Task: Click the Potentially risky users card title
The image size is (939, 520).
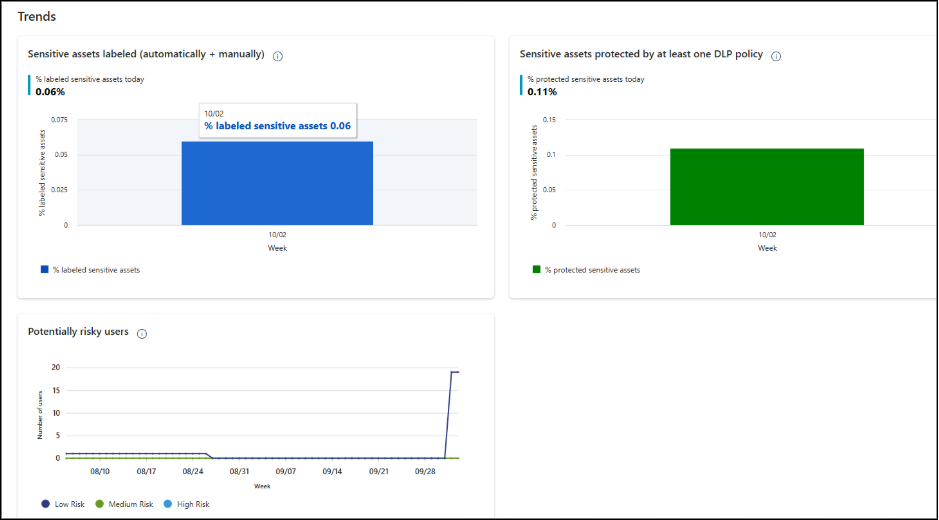Action: [x=78, y=332]
